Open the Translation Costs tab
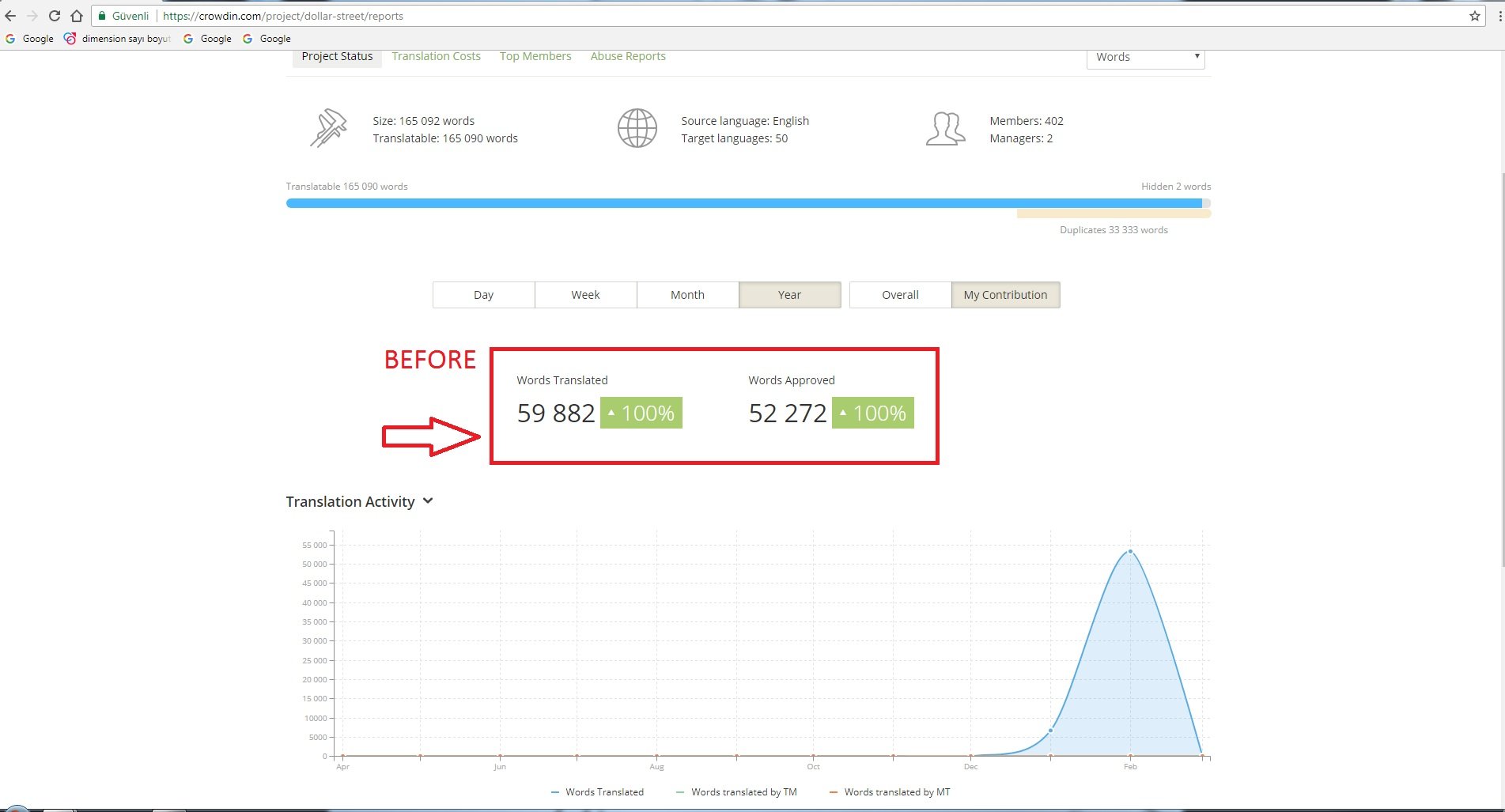 [436, 56]
